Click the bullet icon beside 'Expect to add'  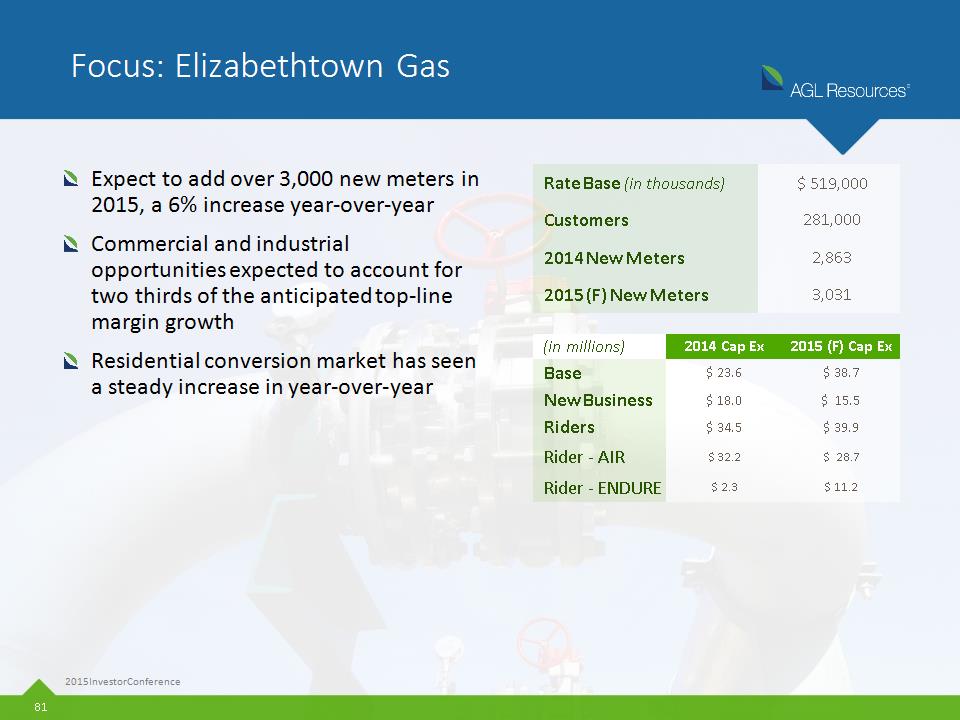pos(71,181)
